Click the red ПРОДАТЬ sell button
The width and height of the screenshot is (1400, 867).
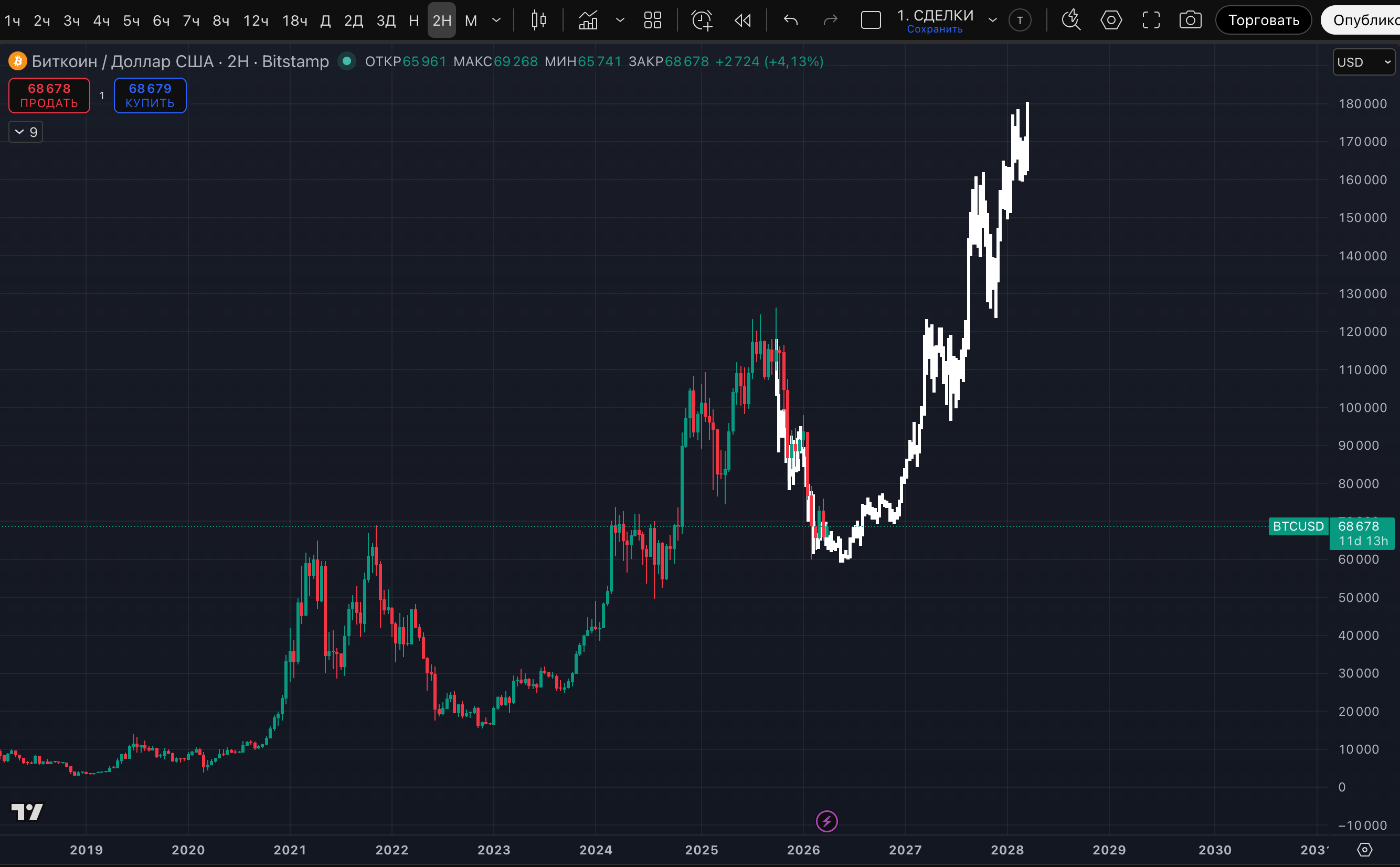click(x=49, y=96)
